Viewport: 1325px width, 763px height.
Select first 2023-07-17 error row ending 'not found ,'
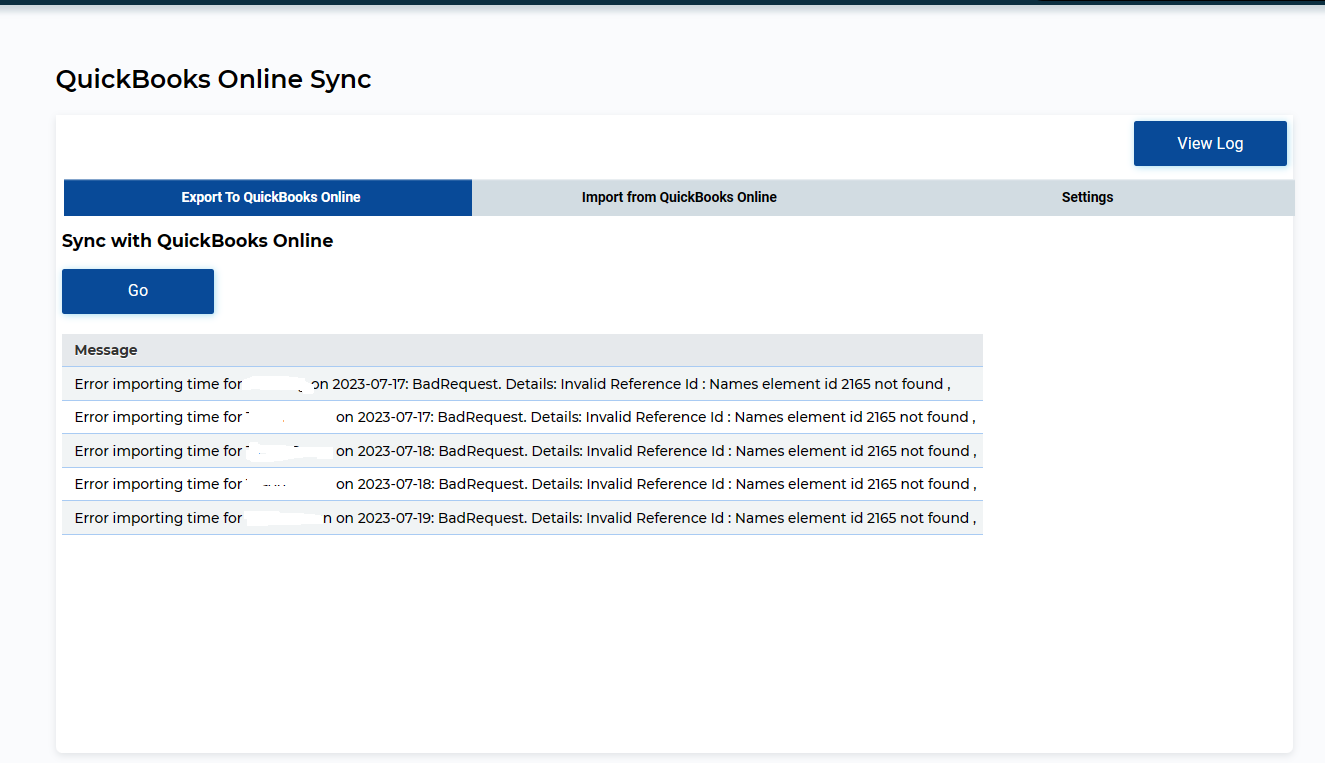coord(522,384)
